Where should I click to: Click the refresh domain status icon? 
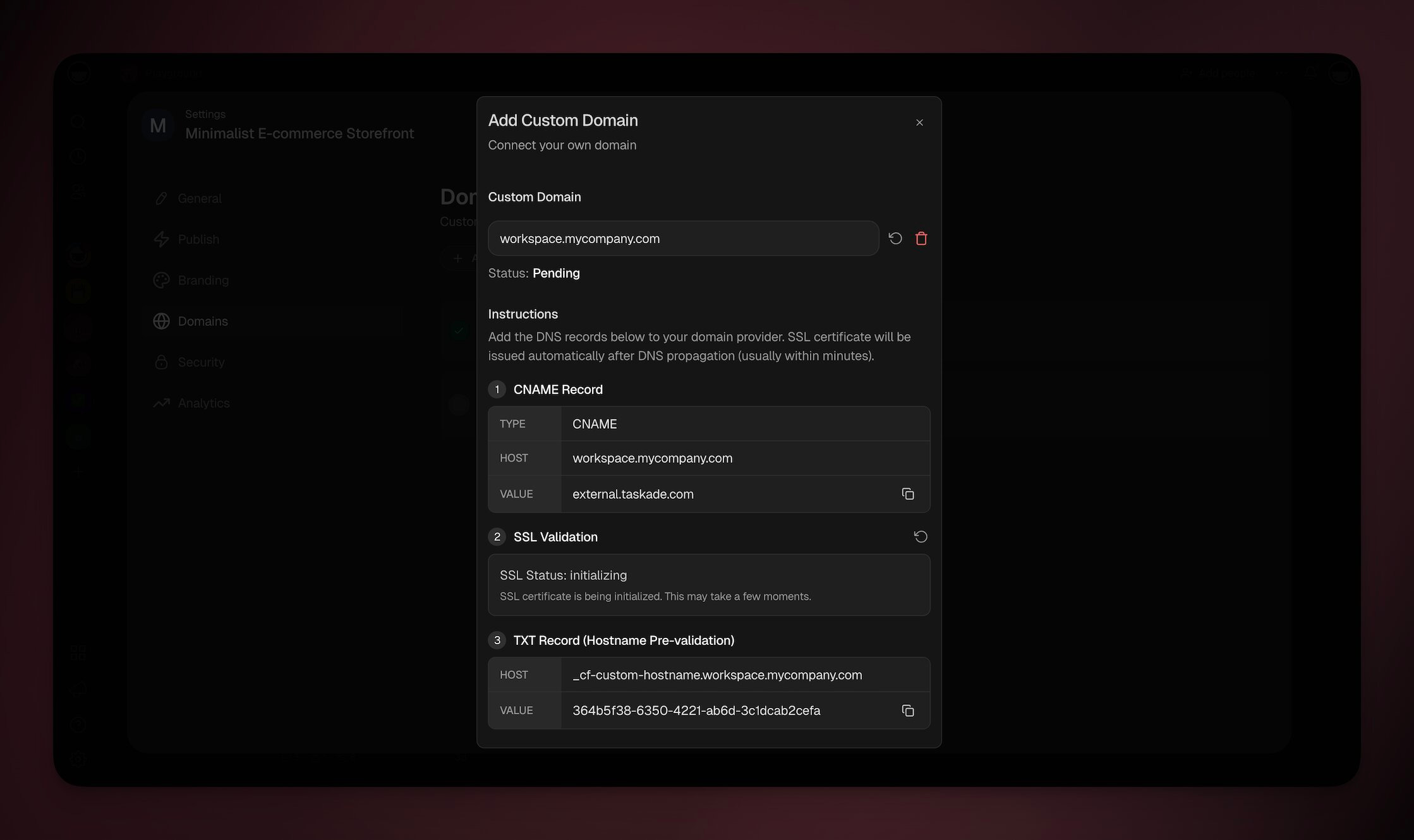point(895,238)
